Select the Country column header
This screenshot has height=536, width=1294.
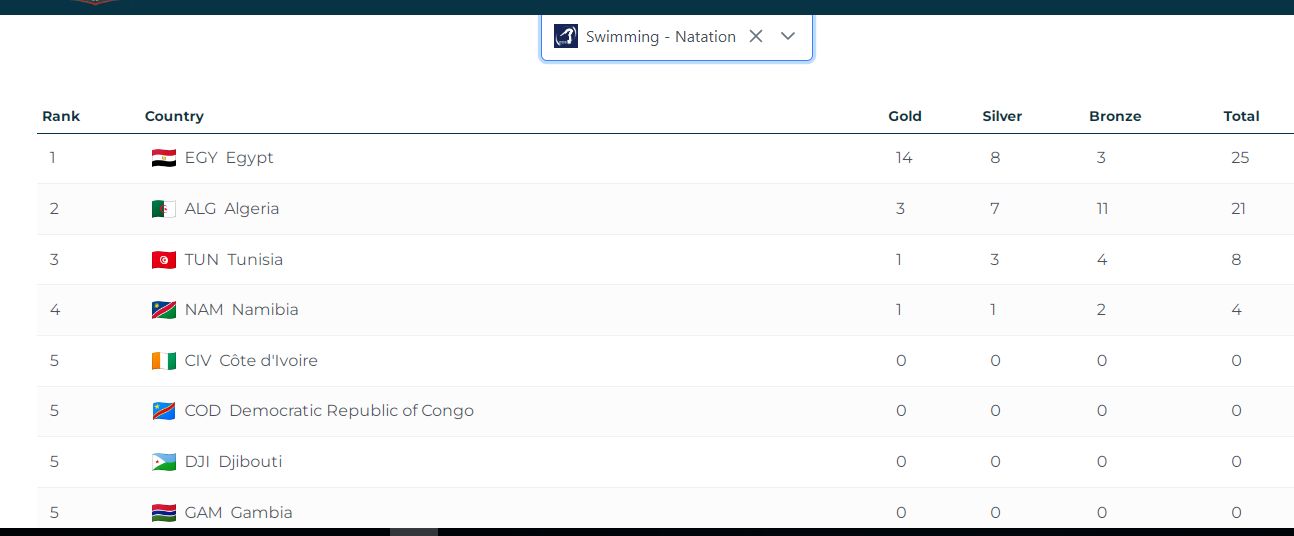point(174,116)
